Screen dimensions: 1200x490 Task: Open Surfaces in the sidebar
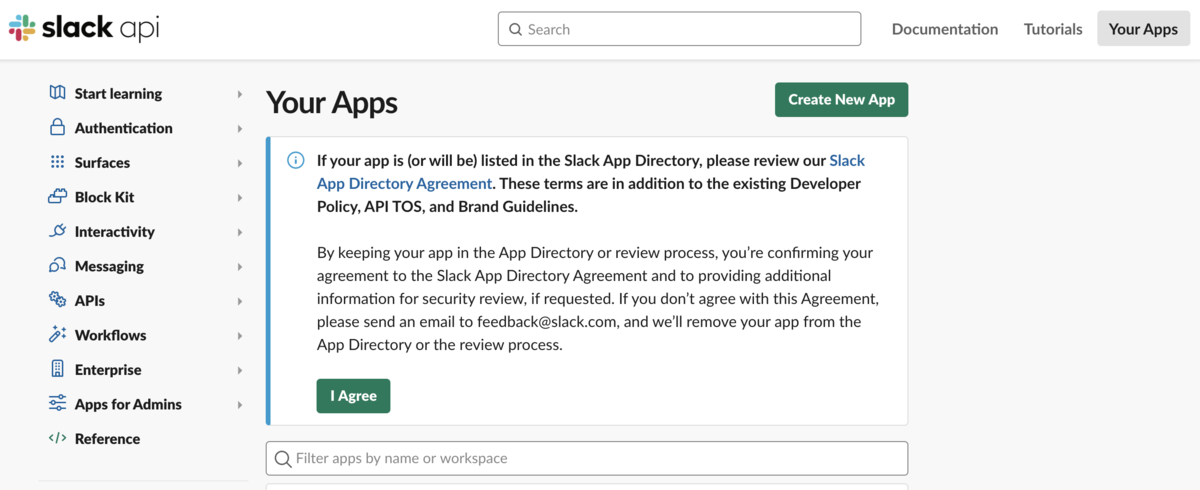tap(102, 162)
